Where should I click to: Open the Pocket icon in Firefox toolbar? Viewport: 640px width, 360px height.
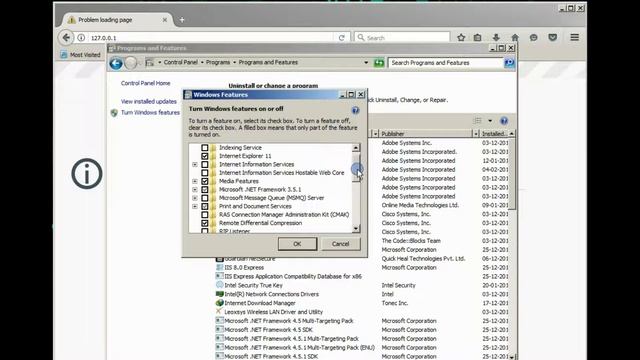click(553, 38)
